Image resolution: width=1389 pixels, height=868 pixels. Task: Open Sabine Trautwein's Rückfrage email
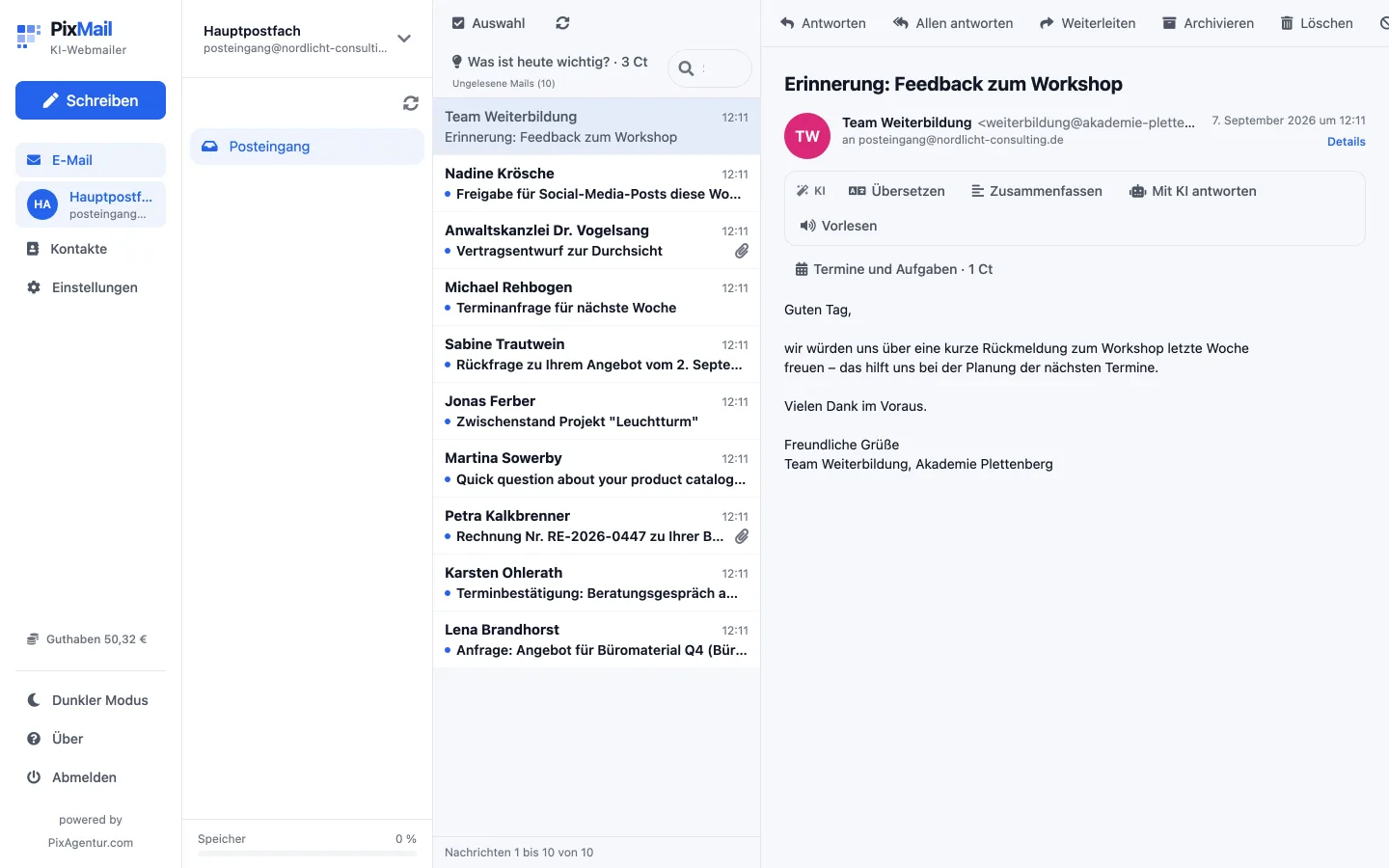pos(596,354)
